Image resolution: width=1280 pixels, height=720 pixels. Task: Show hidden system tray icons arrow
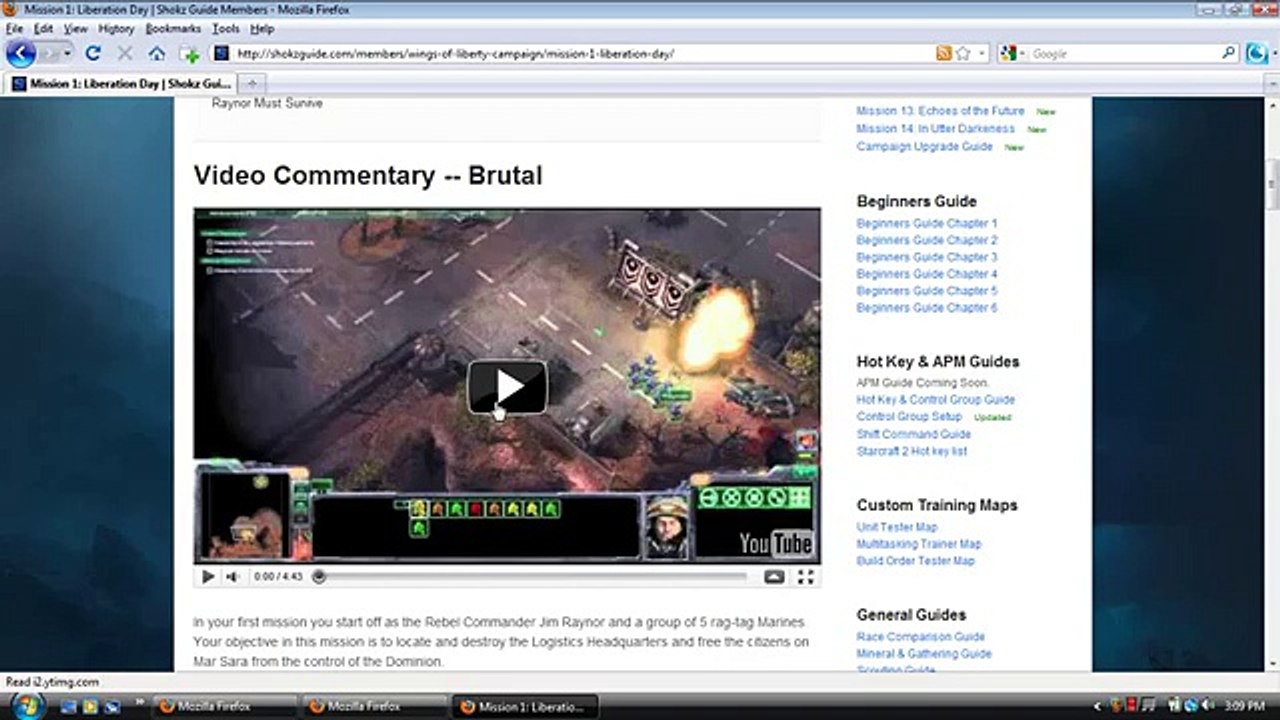click(1099, 706)
